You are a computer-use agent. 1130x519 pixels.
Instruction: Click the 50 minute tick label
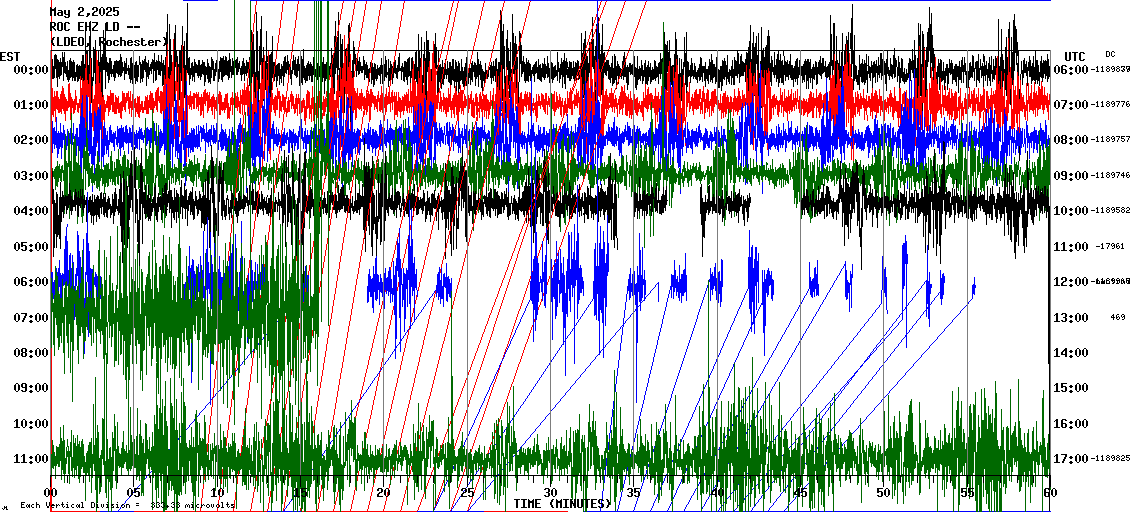click(x=883, y=493)
